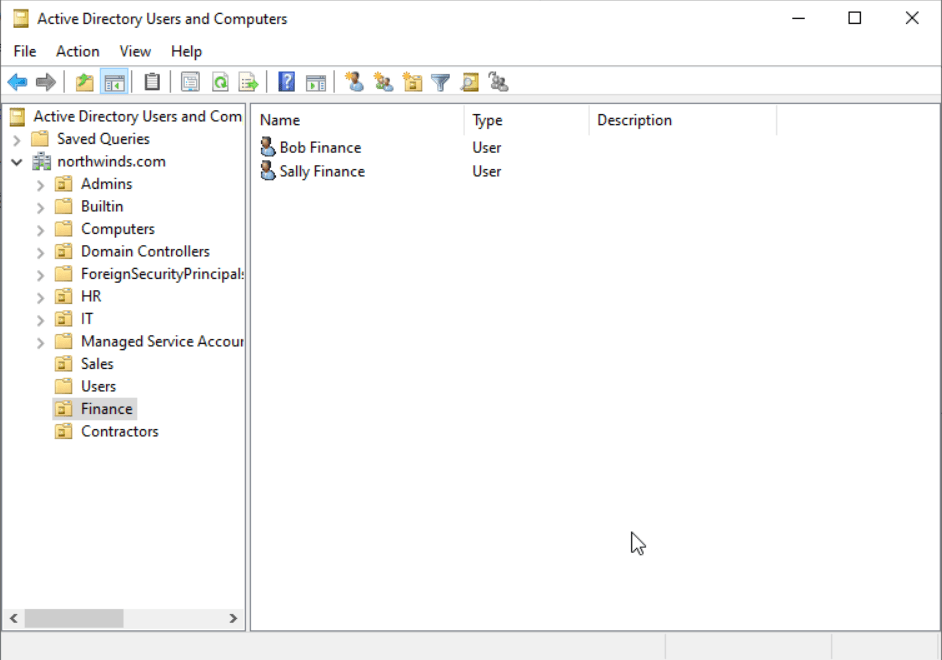Expand the IT organizational unit
This screenshot has height=660, width=942.
[40, 320]
